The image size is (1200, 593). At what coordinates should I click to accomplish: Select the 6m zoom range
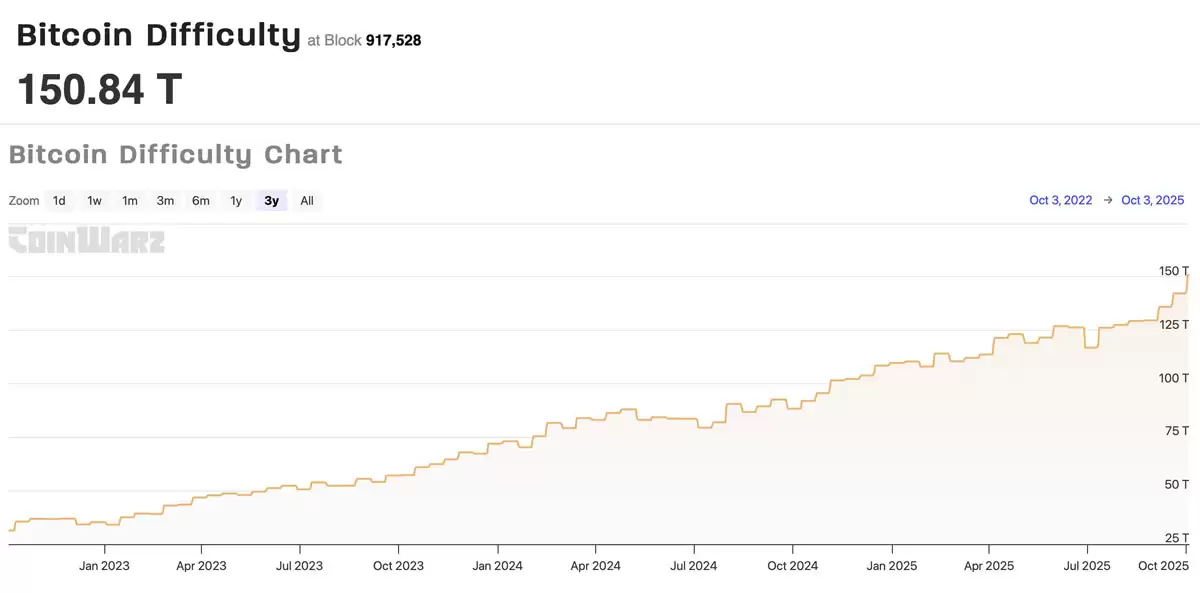click(200, 200)
